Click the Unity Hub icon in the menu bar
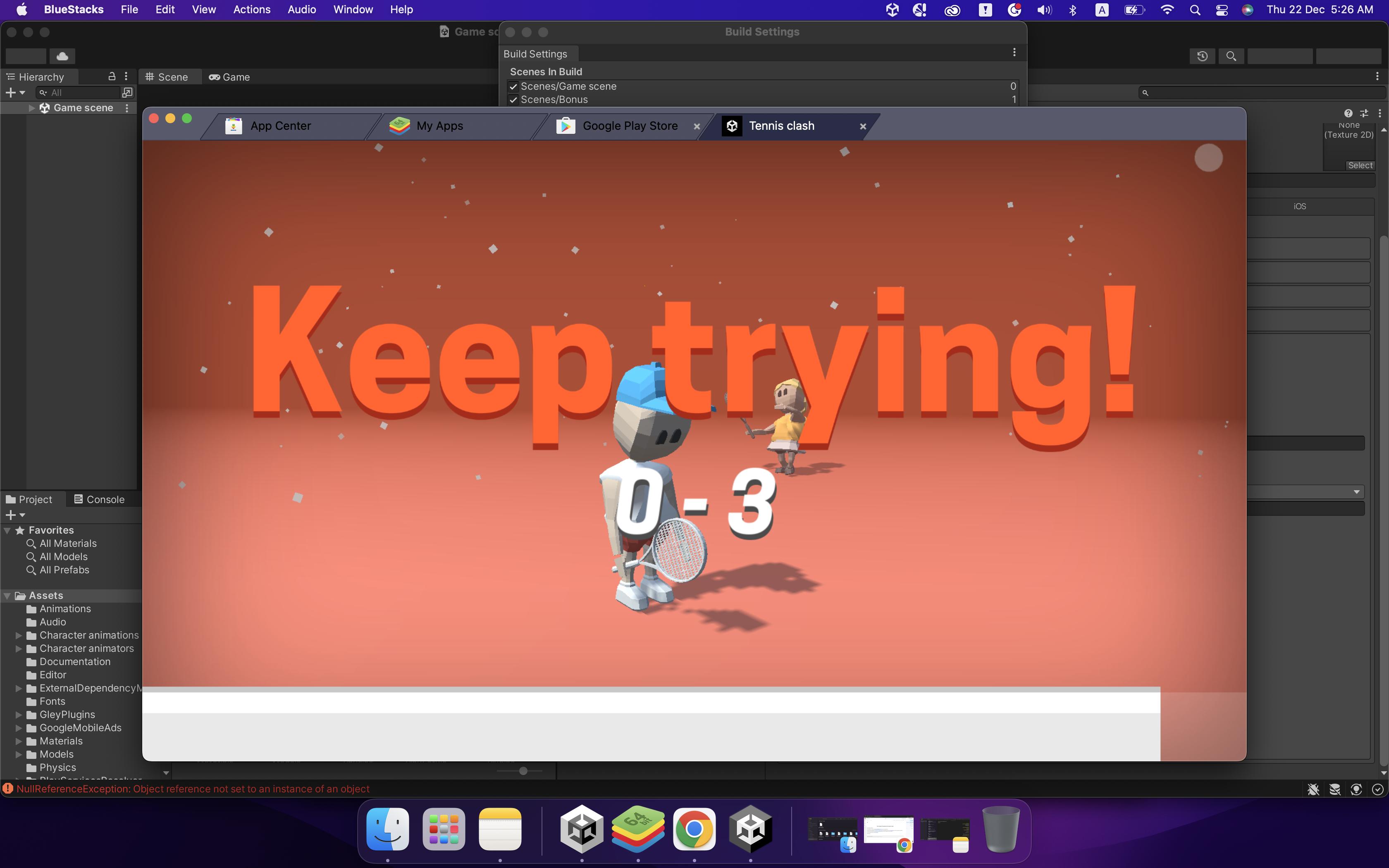The height and width of the screenshot is (868, 1389). pos(892,9)
